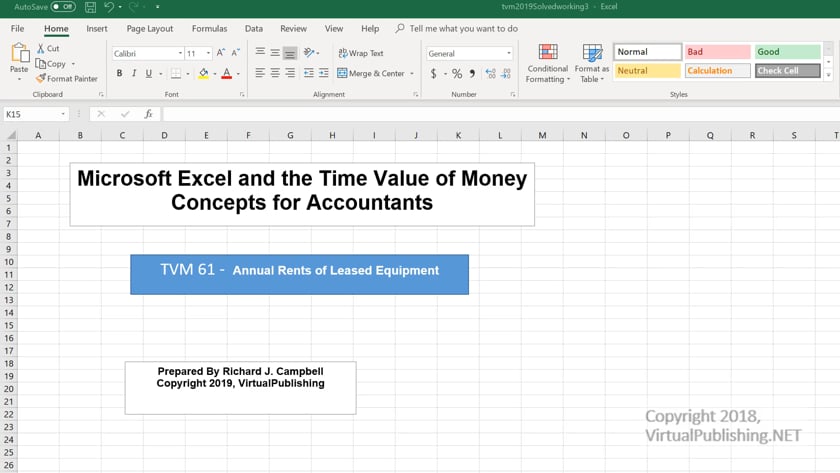Decrease the cell indent
The image size is (840, 473).
pos(309,73)
